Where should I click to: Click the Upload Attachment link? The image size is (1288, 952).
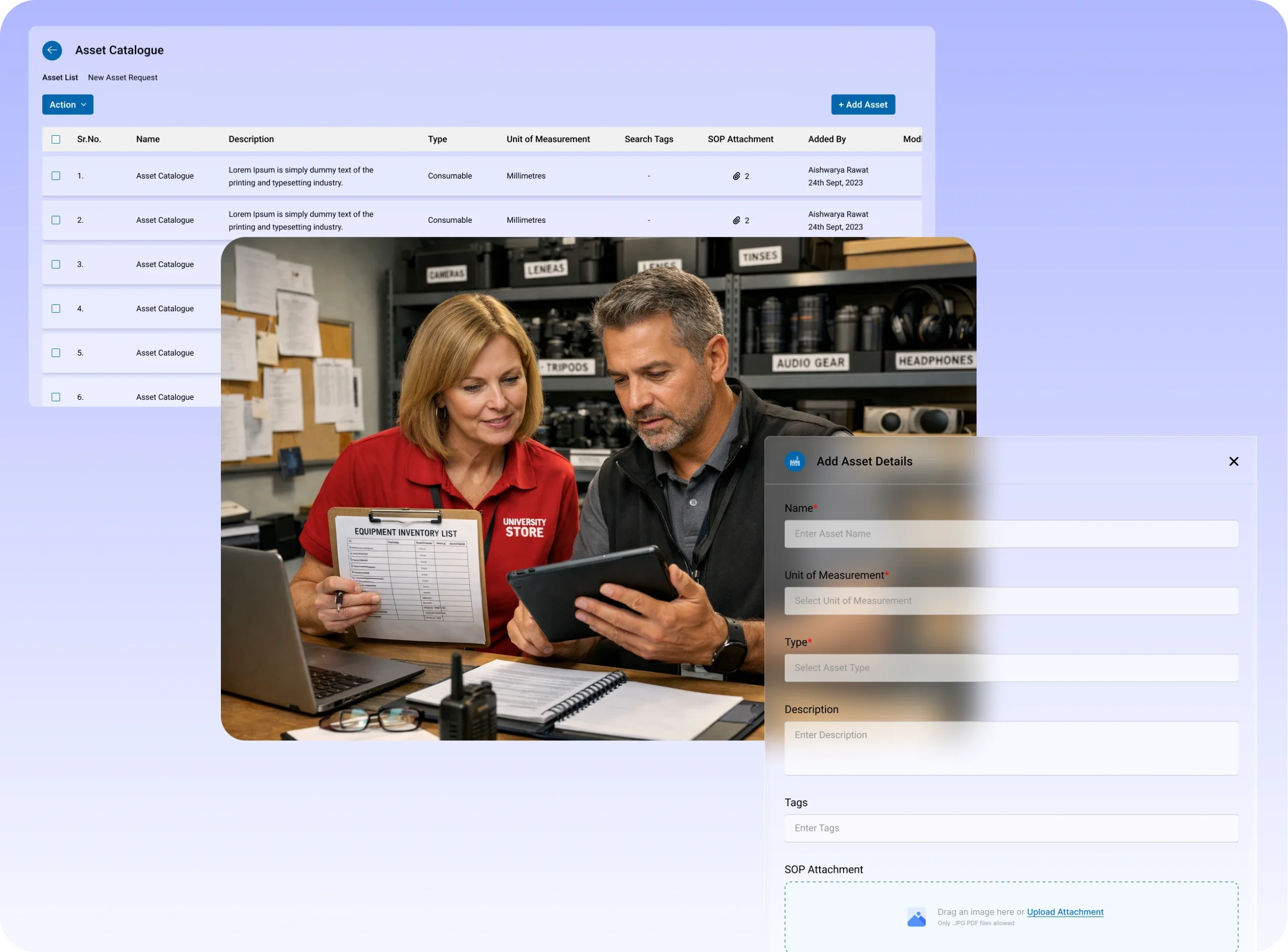pos(1065,912)
